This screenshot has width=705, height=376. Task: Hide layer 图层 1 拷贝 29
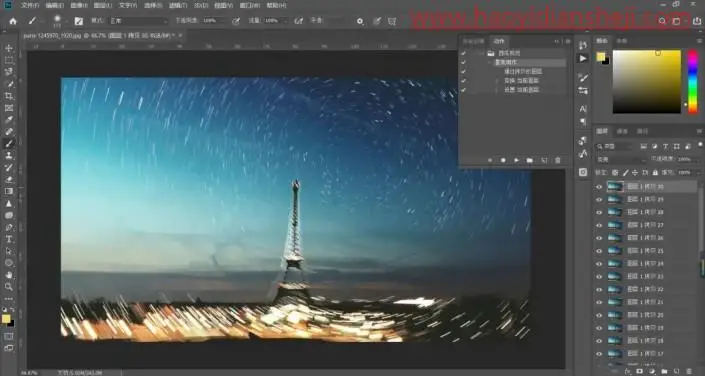(599, 199)
